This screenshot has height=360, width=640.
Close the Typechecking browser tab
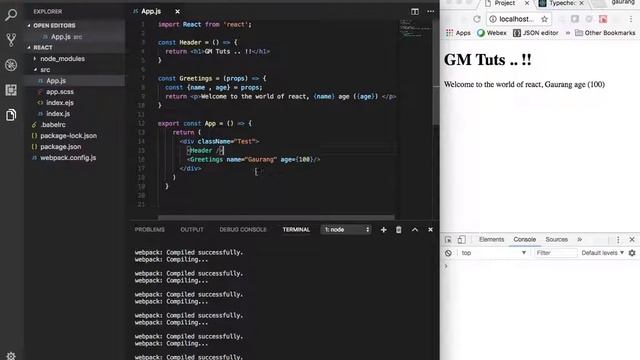pyautogui.click(x=581, y=3)
